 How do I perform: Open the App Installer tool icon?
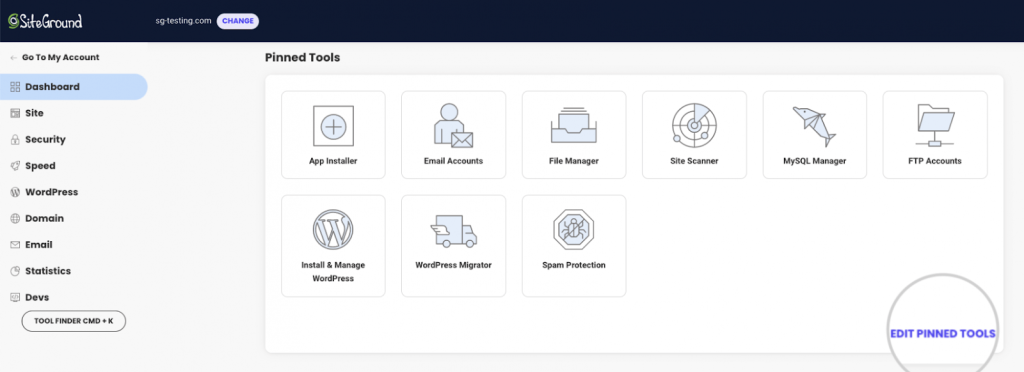tap(333, 126)
